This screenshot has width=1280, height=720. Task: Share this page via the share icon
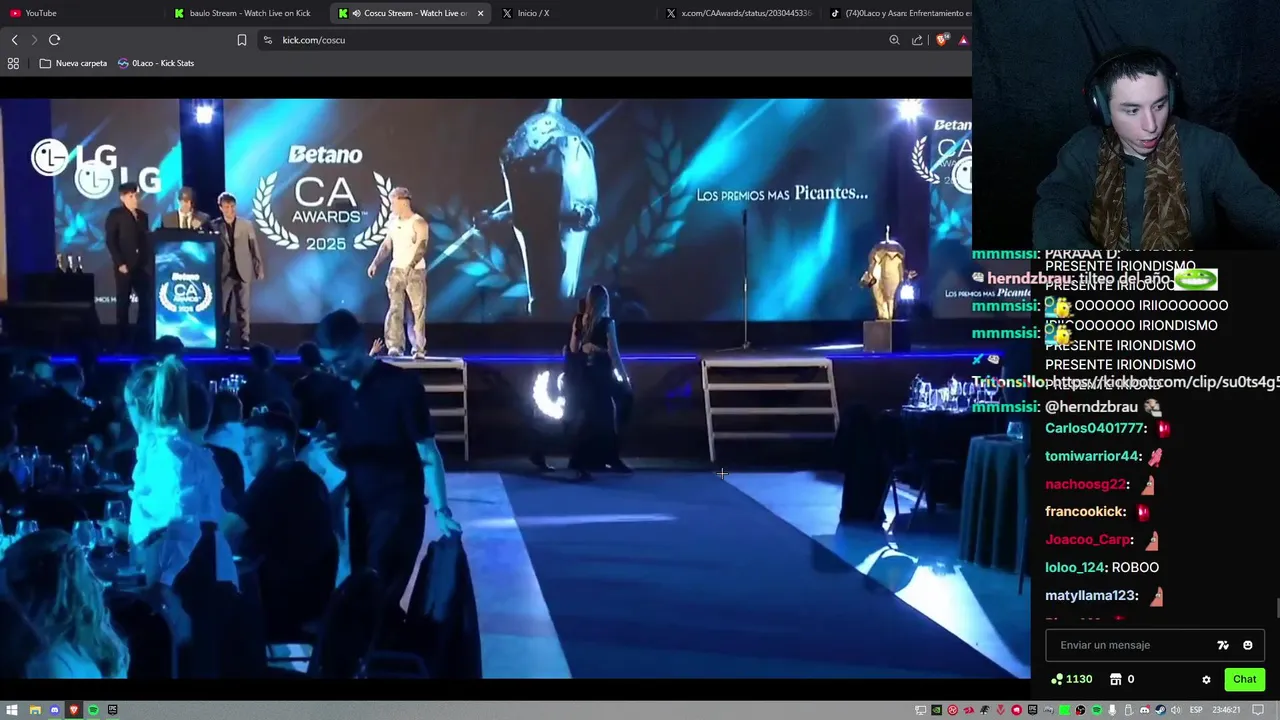(x=917, y=40)
